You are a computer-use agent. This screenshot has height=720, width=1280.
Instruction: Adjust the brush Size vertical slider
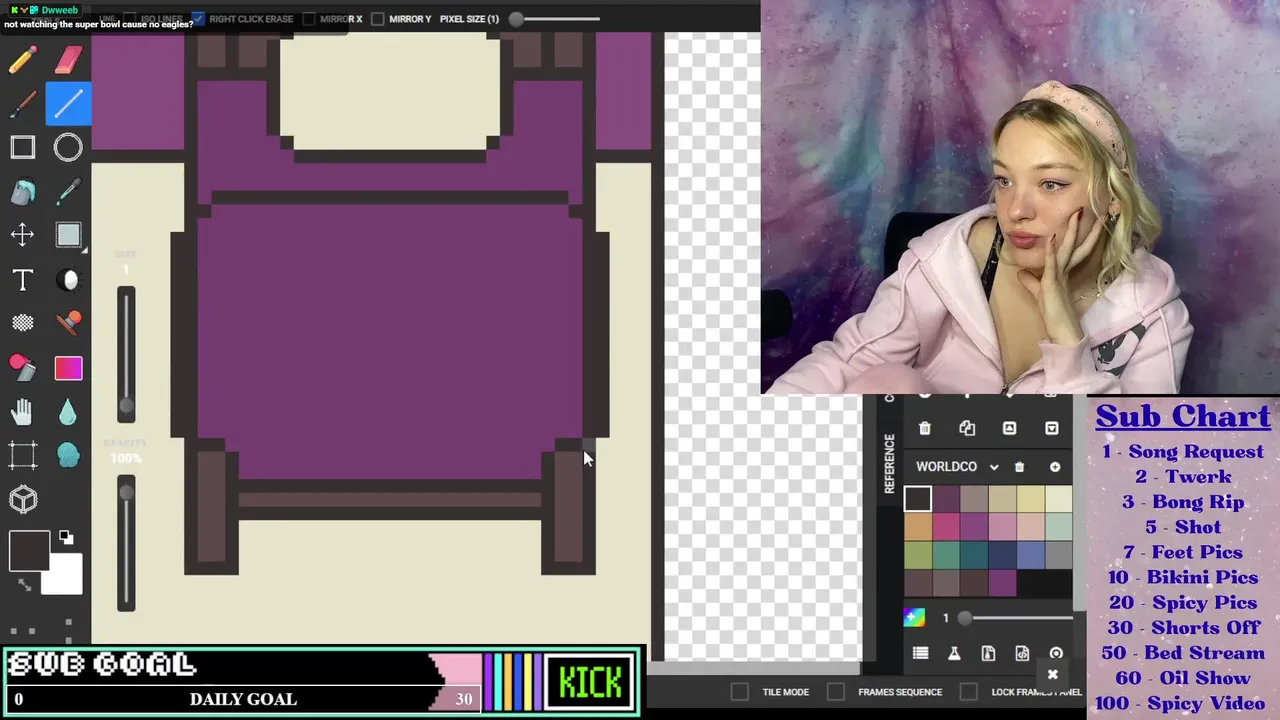click(x=126, y=355)
